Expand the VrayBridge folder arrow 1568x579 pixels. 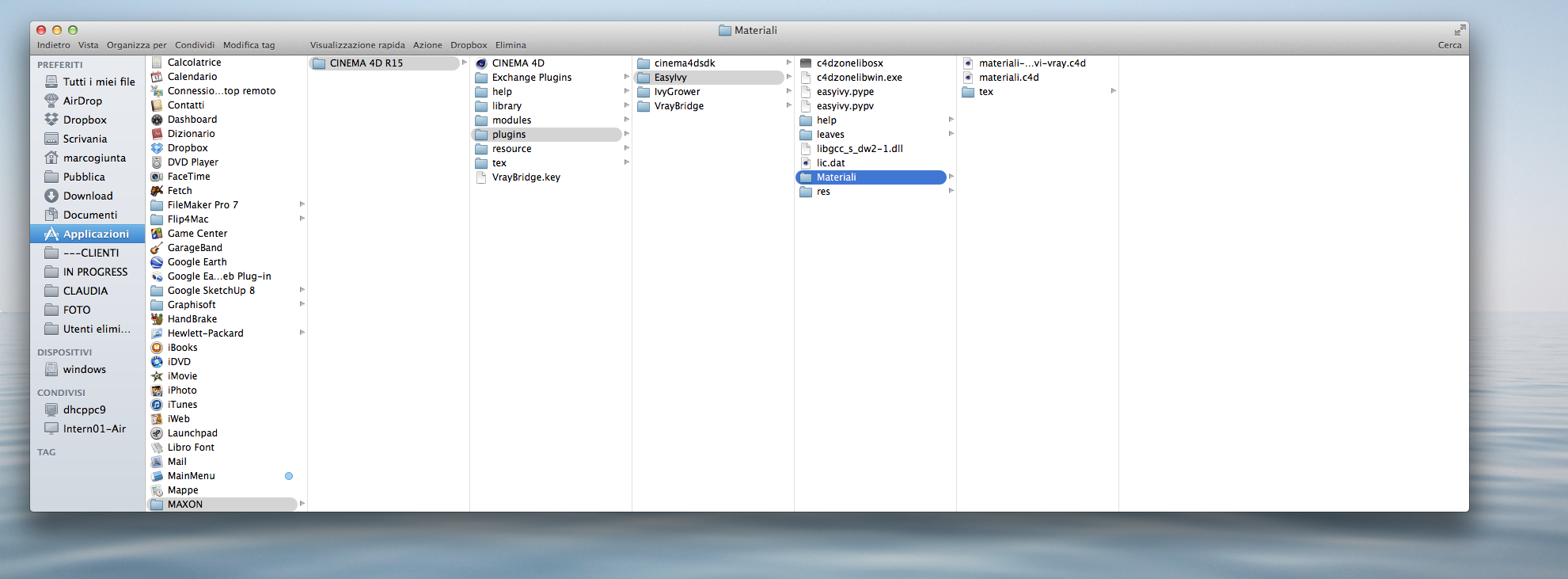(x=789, y=105)
